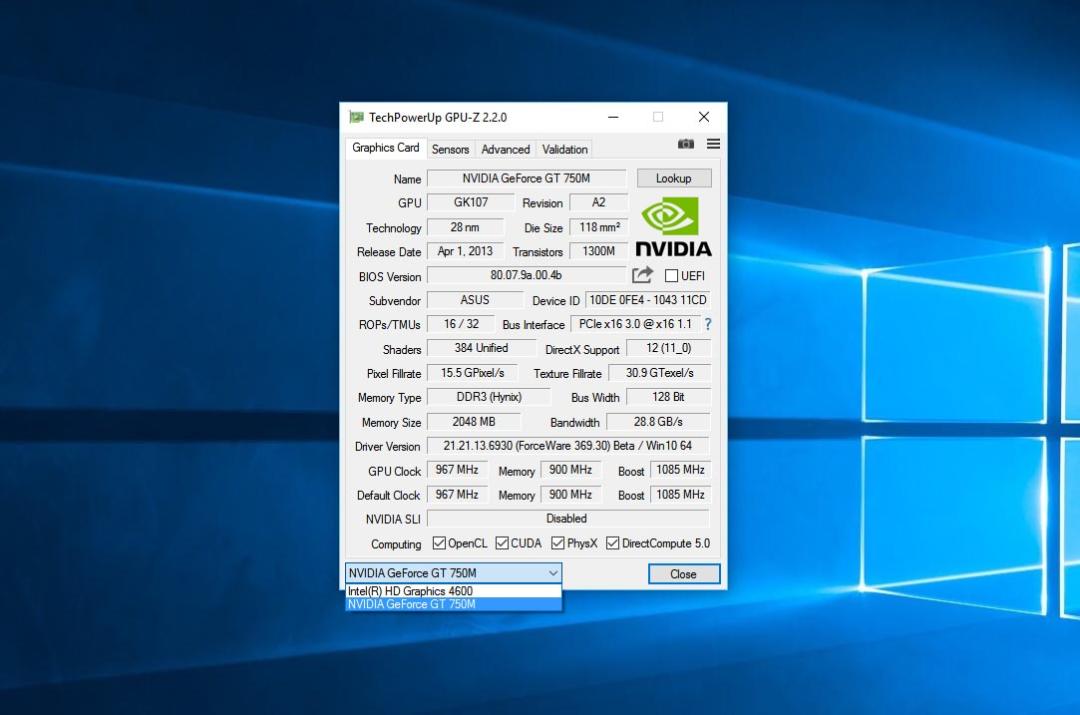Click the GPU field showing GK107

tap(470, 203)
